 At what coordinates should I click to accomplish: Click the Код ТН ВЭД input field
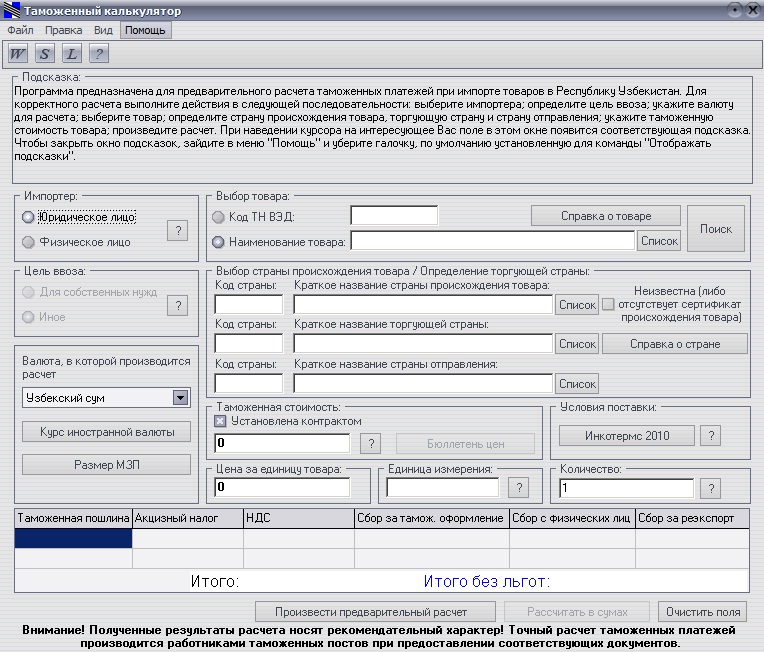pos(394,216)
